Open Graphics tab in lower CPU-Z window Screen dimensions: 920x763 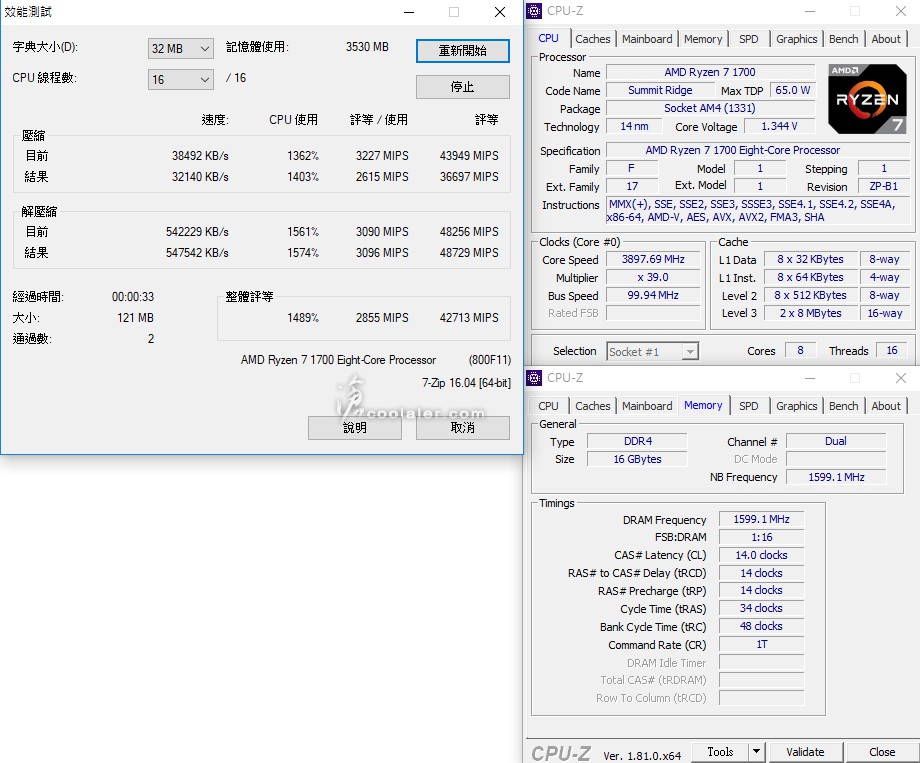point(796,406)
